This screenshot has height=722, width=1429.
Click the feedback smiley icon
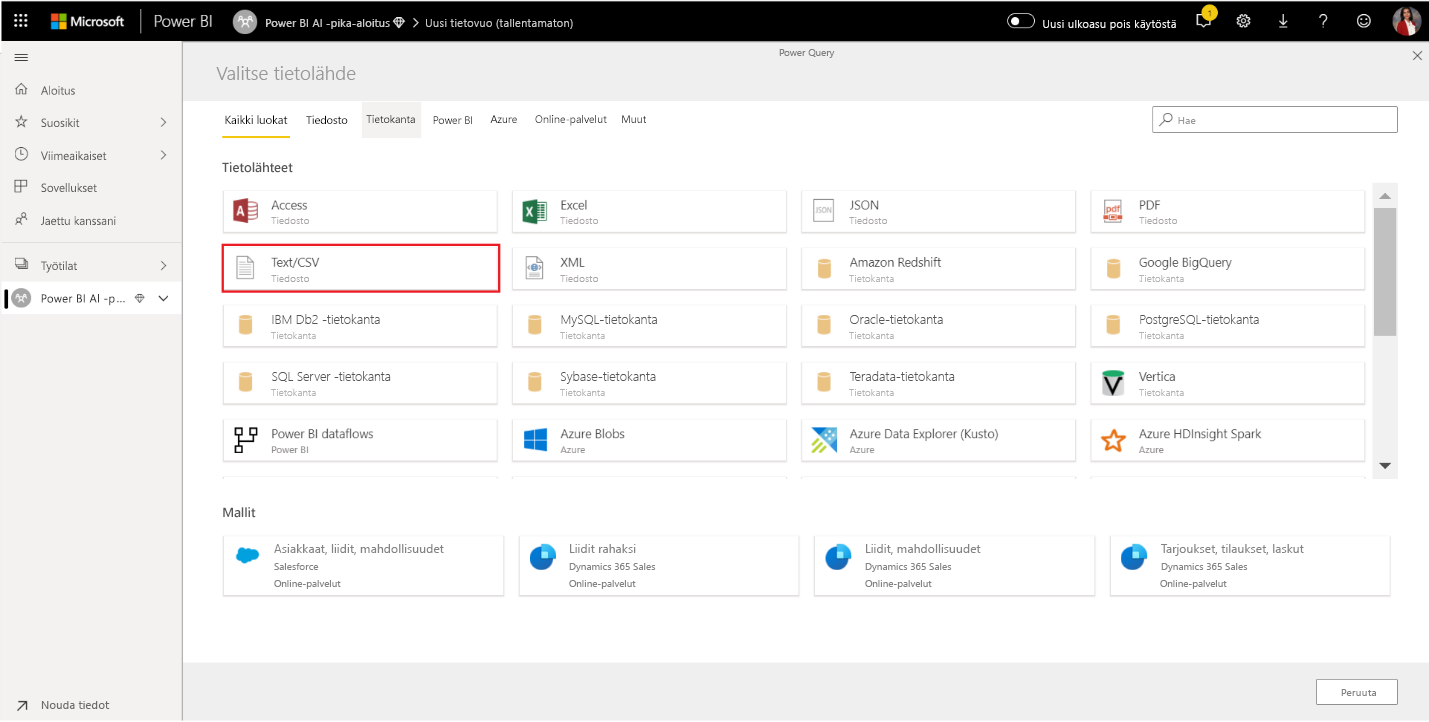[1364, 21]
